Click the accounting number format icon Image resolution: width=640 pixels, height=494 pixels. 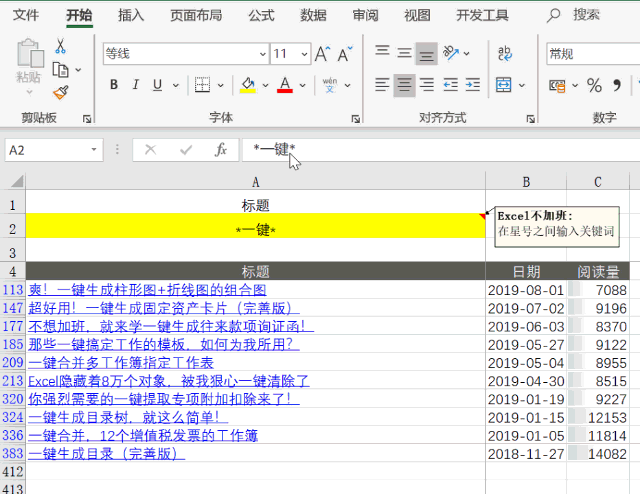558,85
